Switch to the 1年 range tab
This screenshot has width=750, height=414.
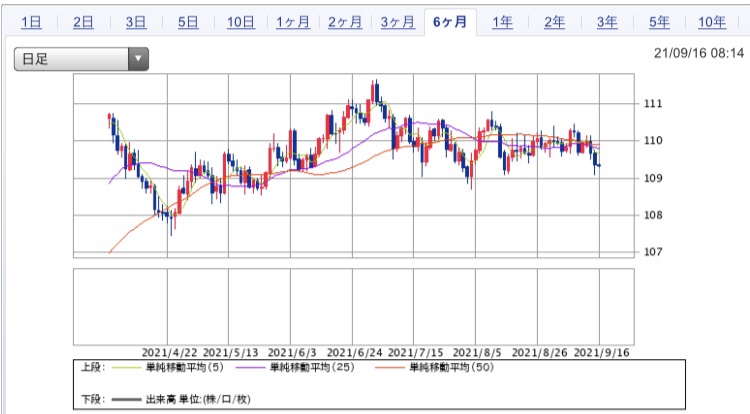coord(502,22)
